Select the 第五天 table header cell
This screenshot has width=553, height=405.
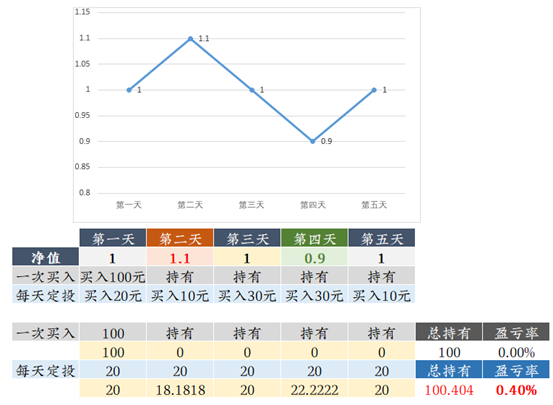click(382, 238)
